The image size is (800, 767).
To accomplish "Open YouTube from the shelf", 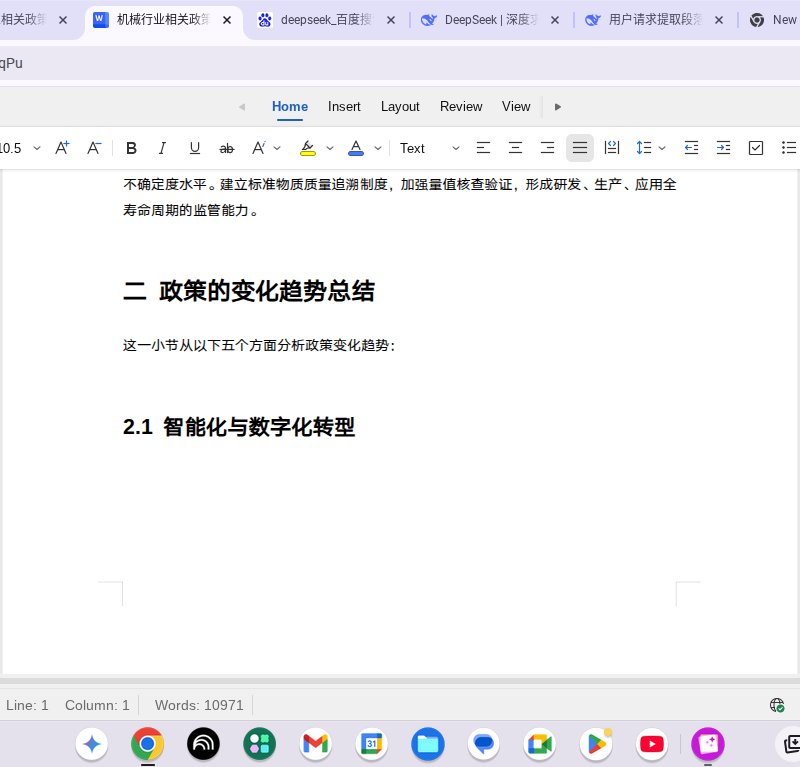I will click(652, 744).
